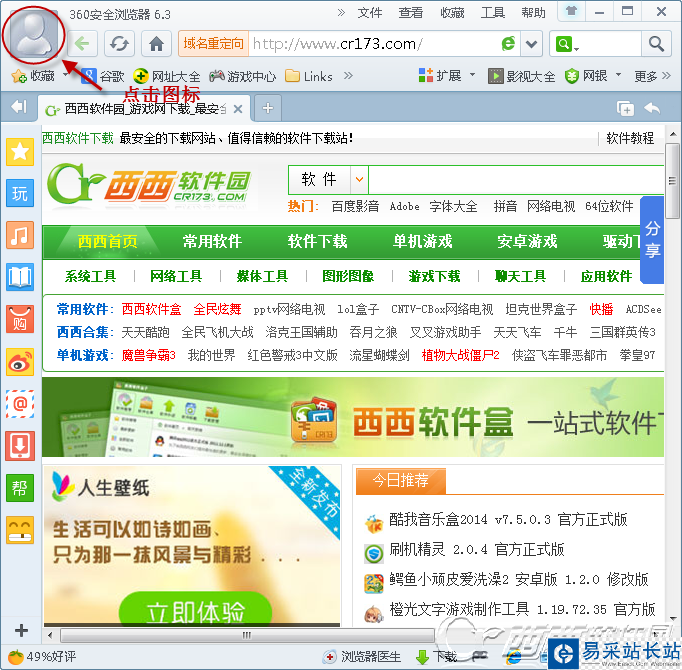The height and width of the screenshot is (670, 682).
Task: Open the 收藏 menu
Action: coord(452,13)
